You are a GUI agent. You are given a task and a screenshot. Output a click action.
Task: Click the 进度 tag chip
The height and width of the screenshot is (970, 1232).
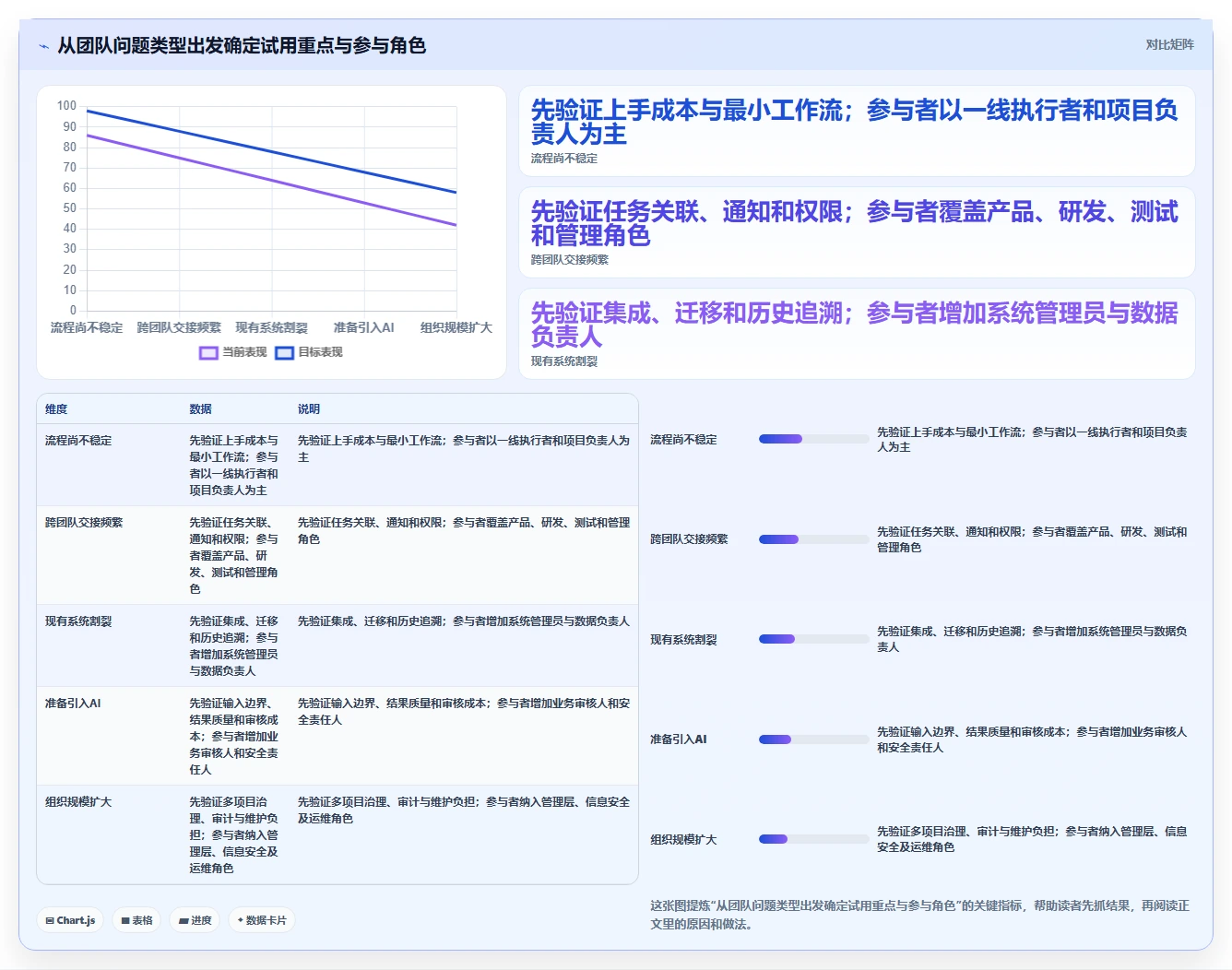(195, 920)
